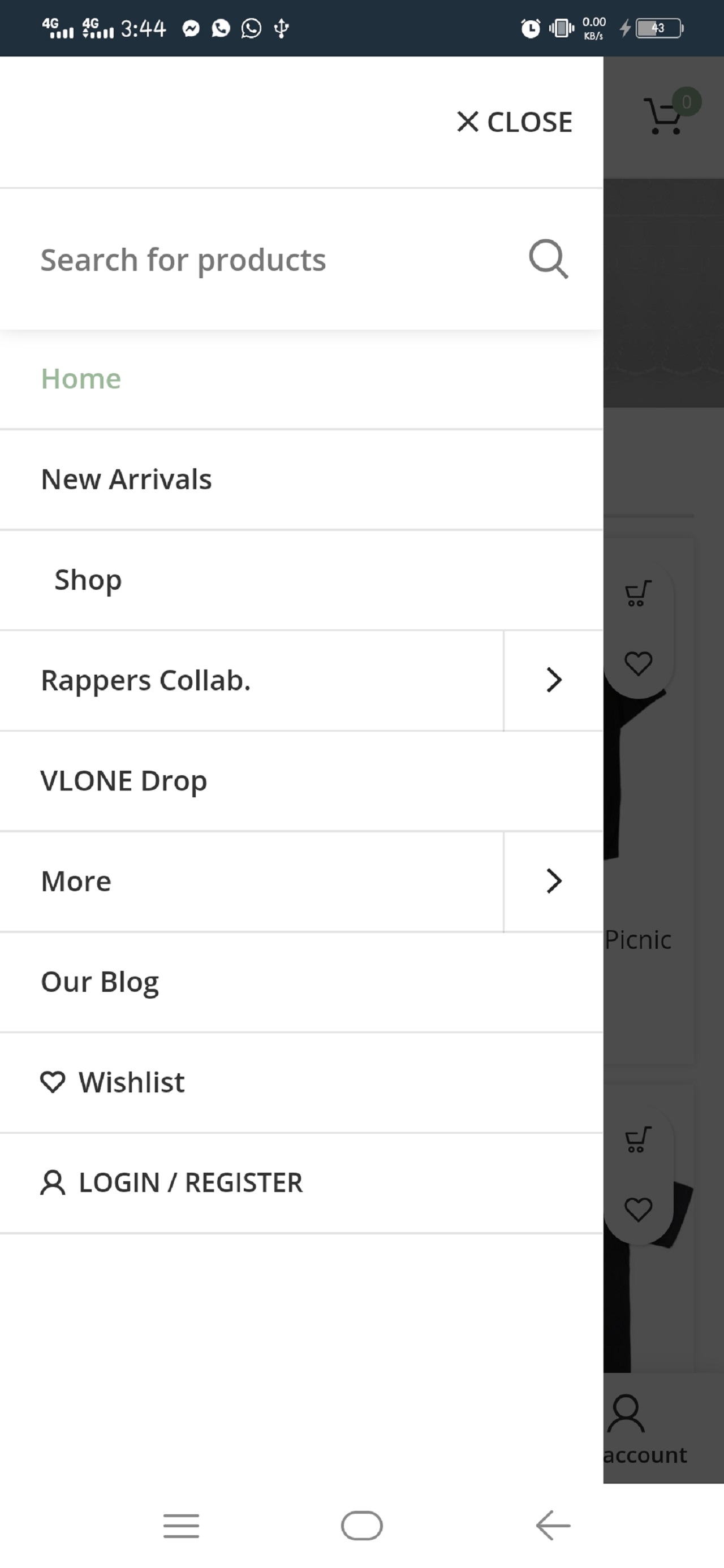Image resolution: width=724 pixels, height=1568 pixels.
Task: Open the Rappers Collab. menu item
Action: click(146, 680)
